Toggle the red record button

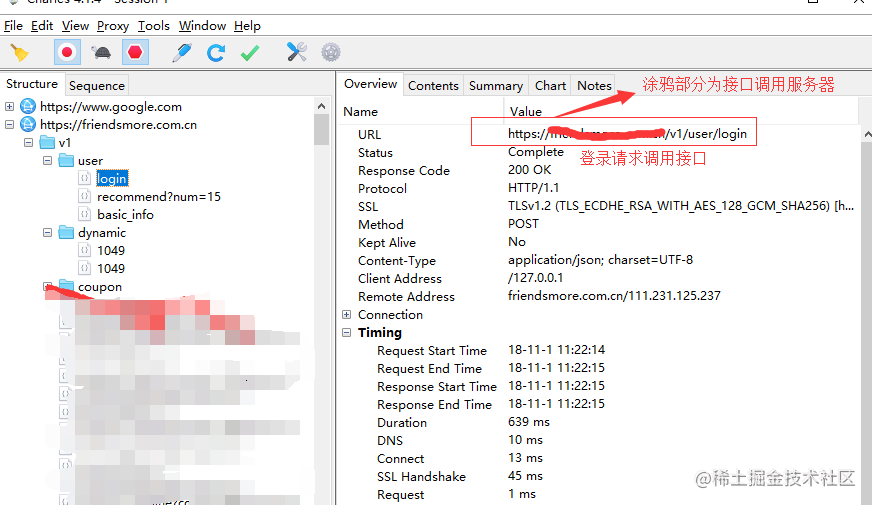67,52
